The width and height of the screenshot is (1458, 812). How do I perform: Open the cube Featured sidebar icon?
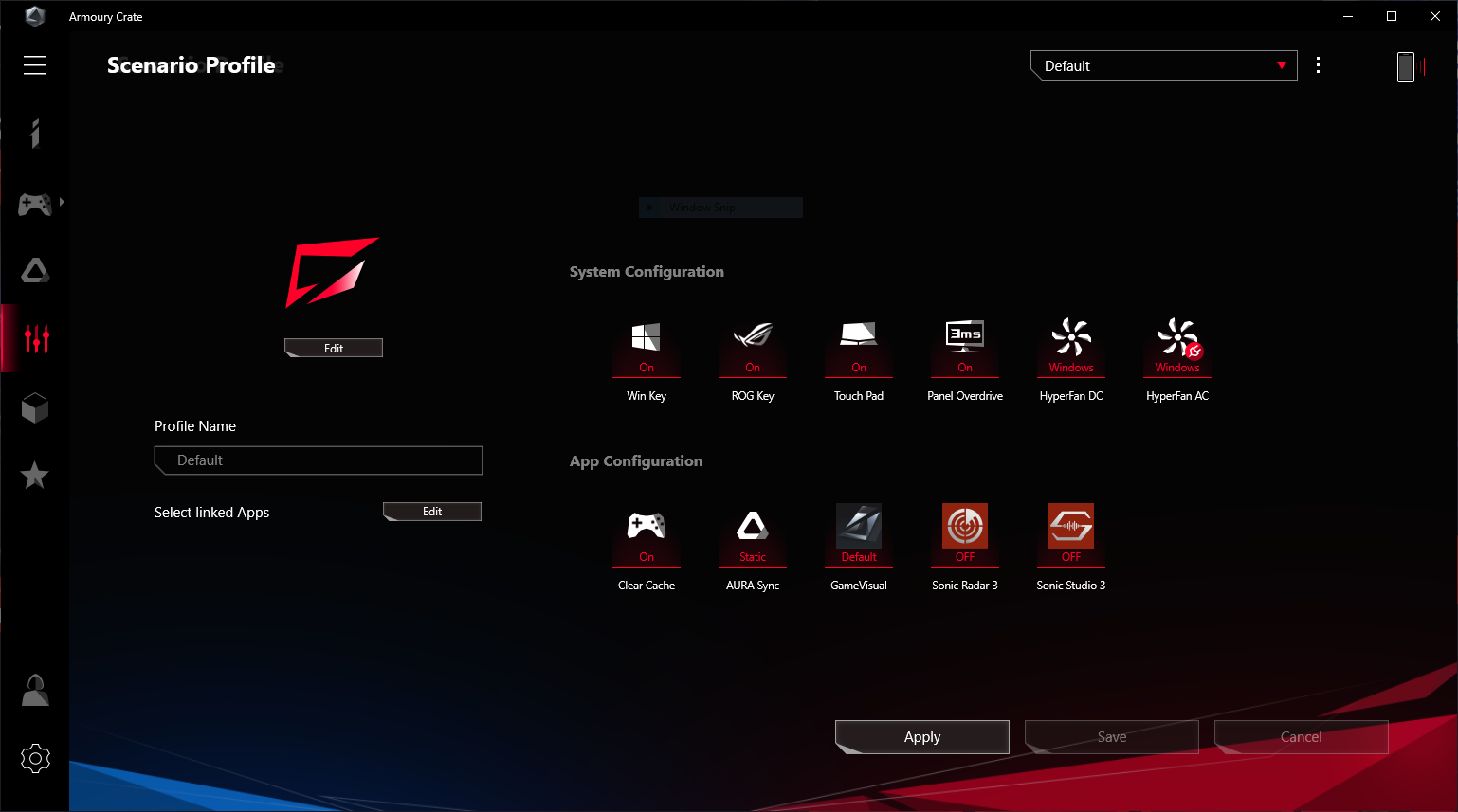[x=35, y=407]
